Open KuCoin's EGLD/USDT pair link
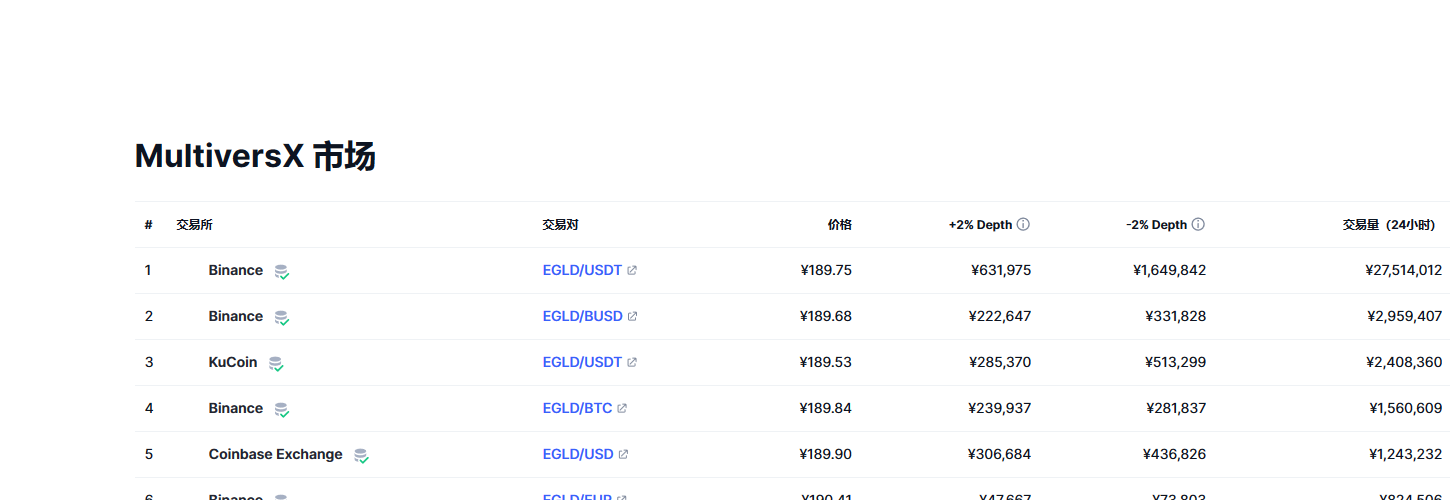Viewport: 1450px width, 500px height. click(x=582, y=363)
